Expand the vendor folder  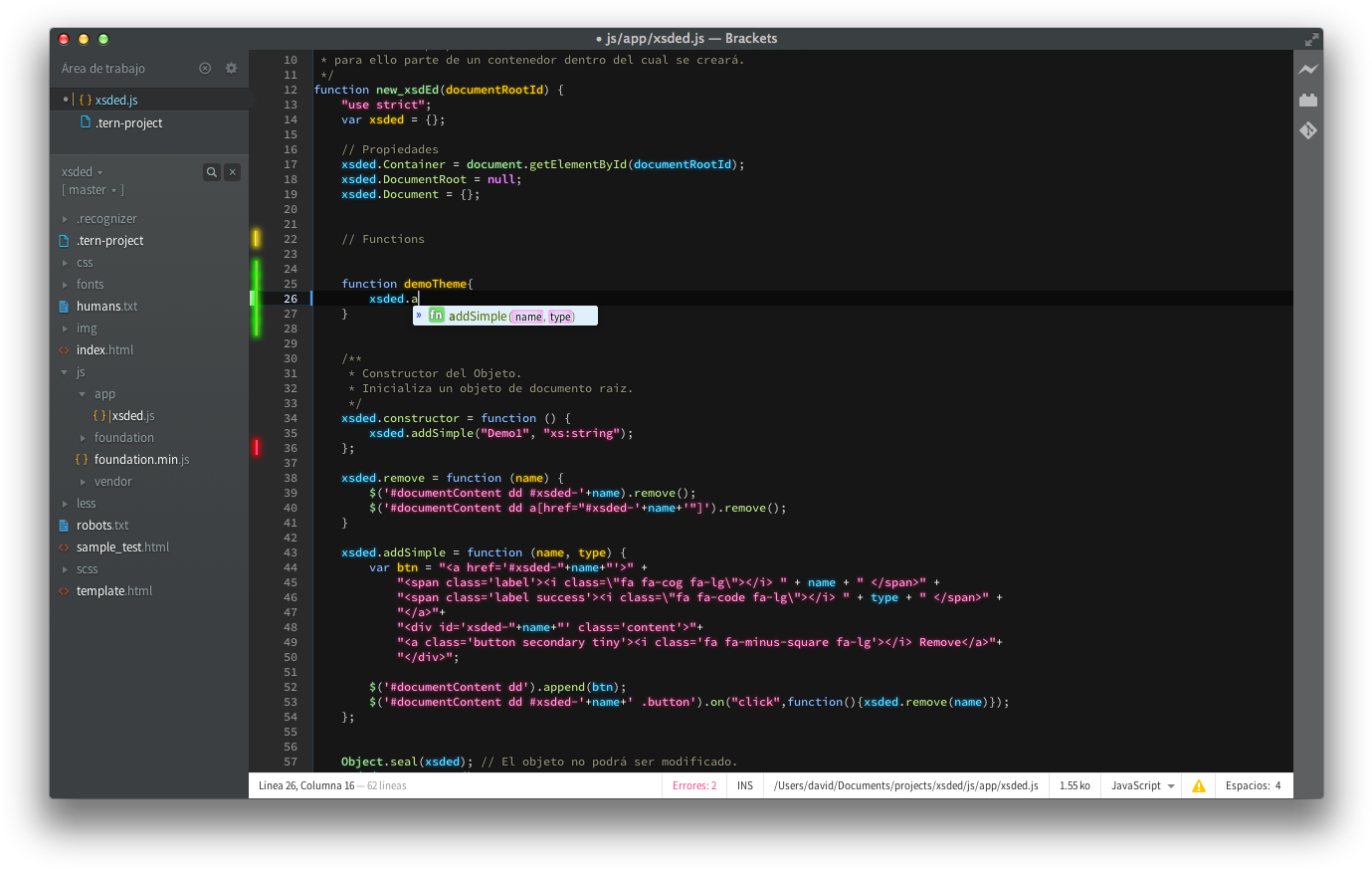83,482
